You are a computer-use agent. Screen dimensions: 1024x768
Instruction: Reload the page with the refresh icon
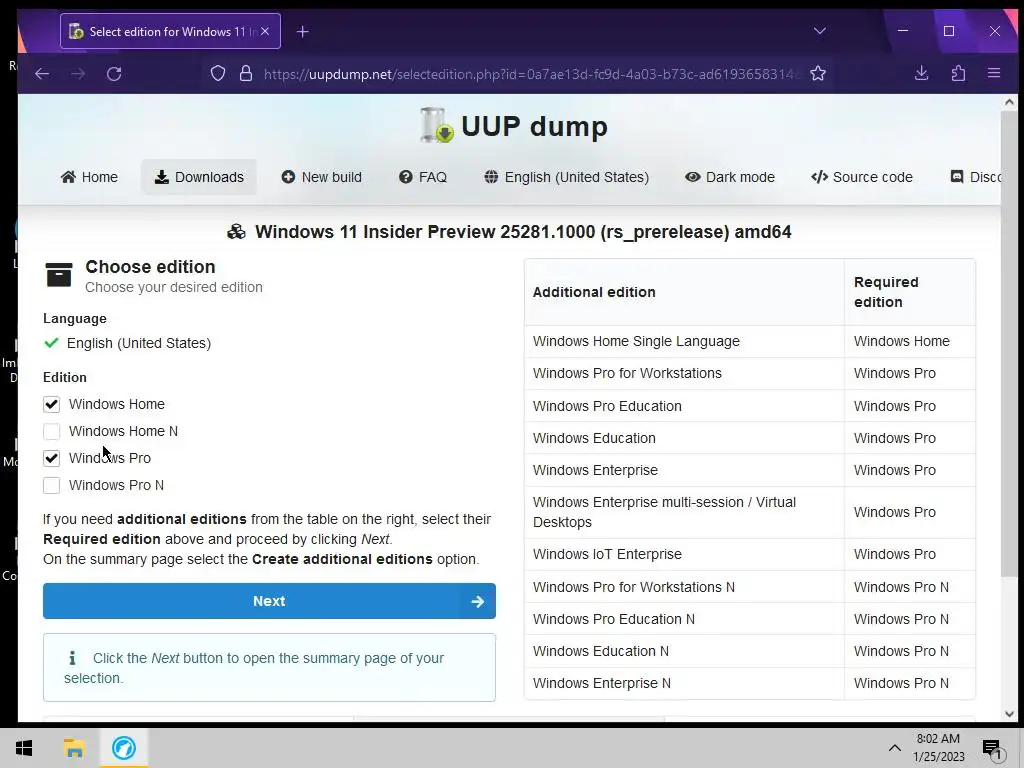[114, 74]
